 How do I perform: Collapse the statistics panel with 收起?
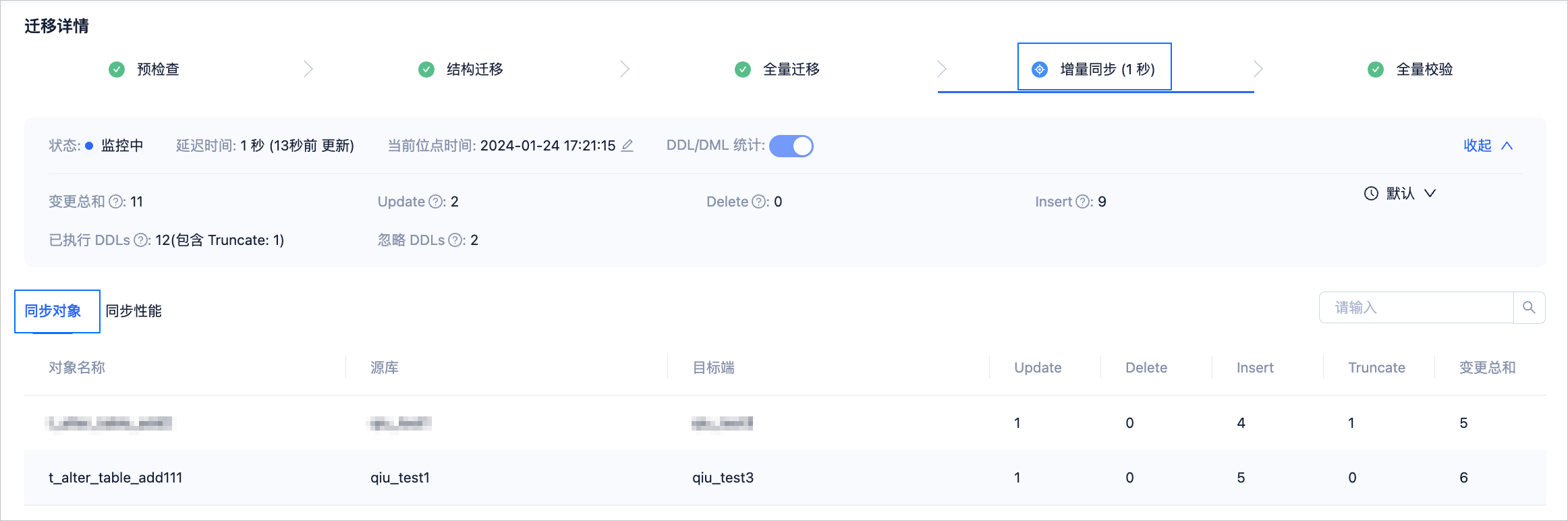pos(1488,146)
